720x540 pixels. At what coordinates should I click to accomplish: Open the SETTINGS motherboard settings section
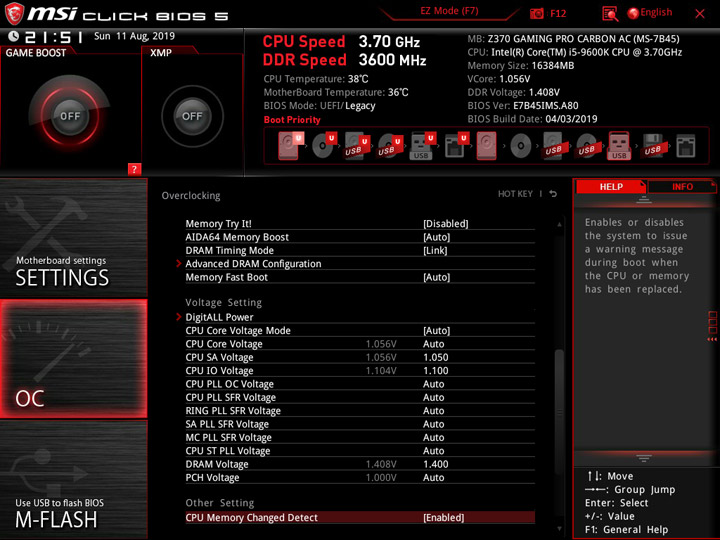[x=73, y=238]
